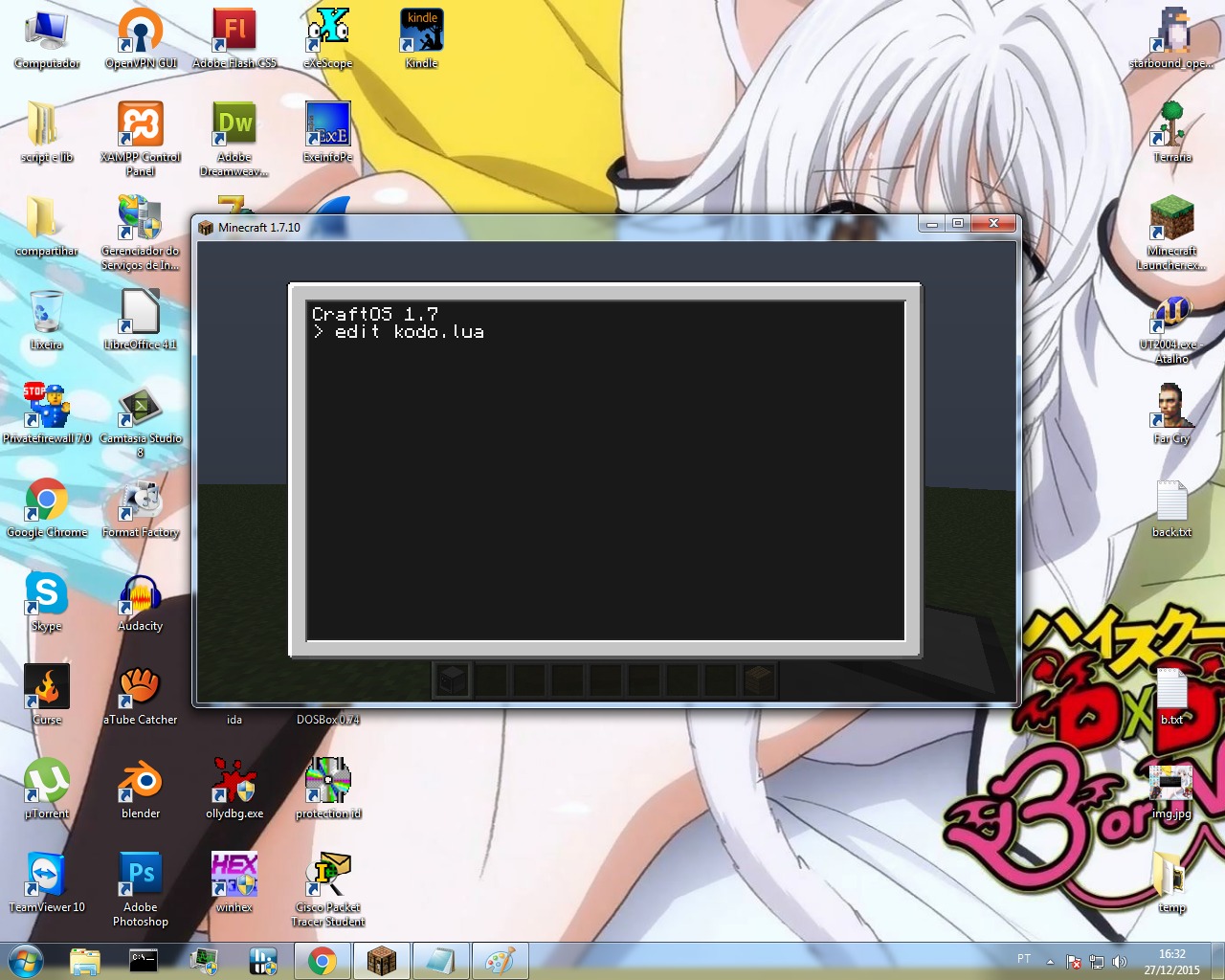Launch eXeScope shortcut
Viewport: 1225px width, 980px height.
click(x=328, y=38)
